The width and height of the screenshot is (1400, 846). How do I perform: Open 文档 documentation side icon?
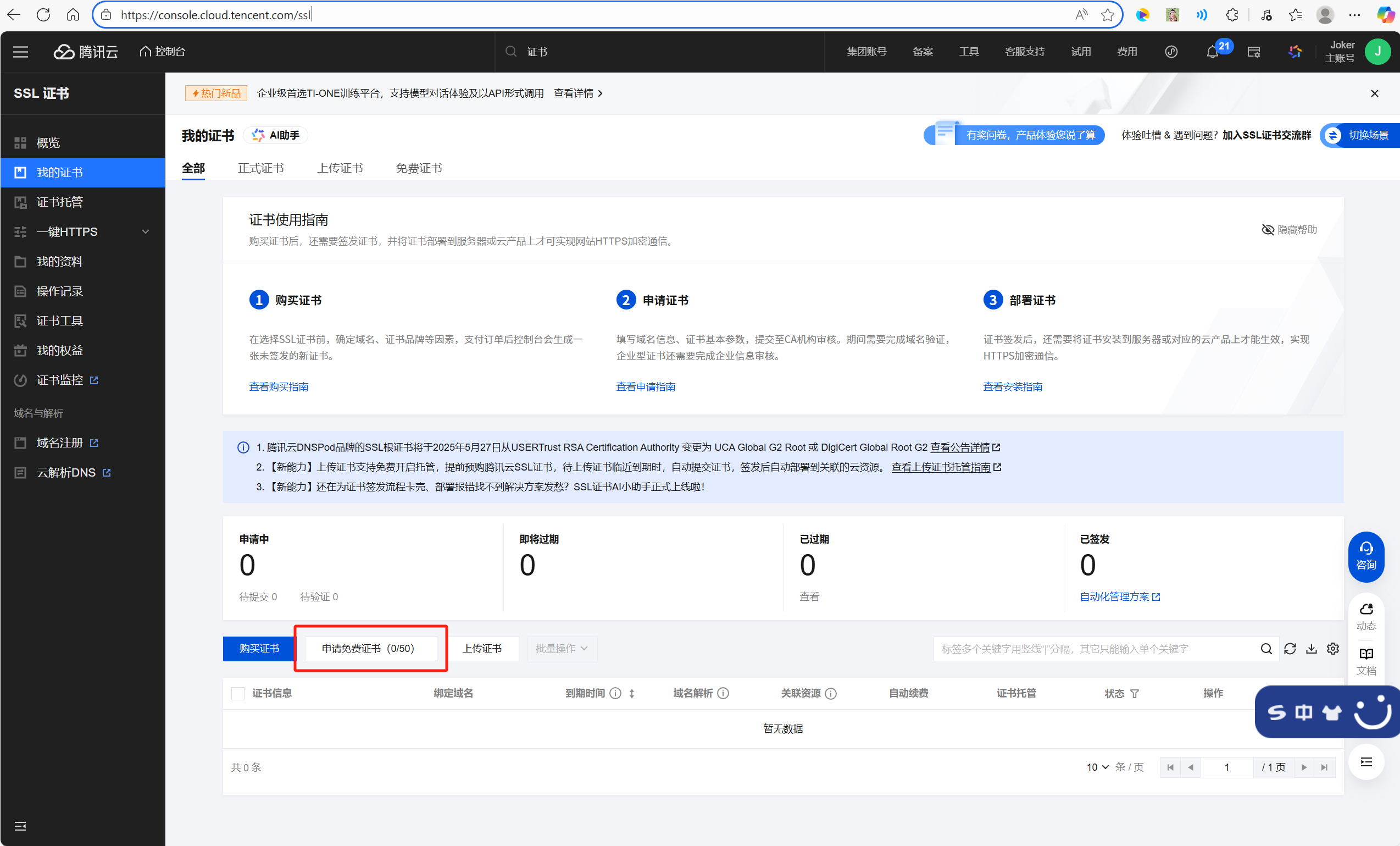(1366, 661)
